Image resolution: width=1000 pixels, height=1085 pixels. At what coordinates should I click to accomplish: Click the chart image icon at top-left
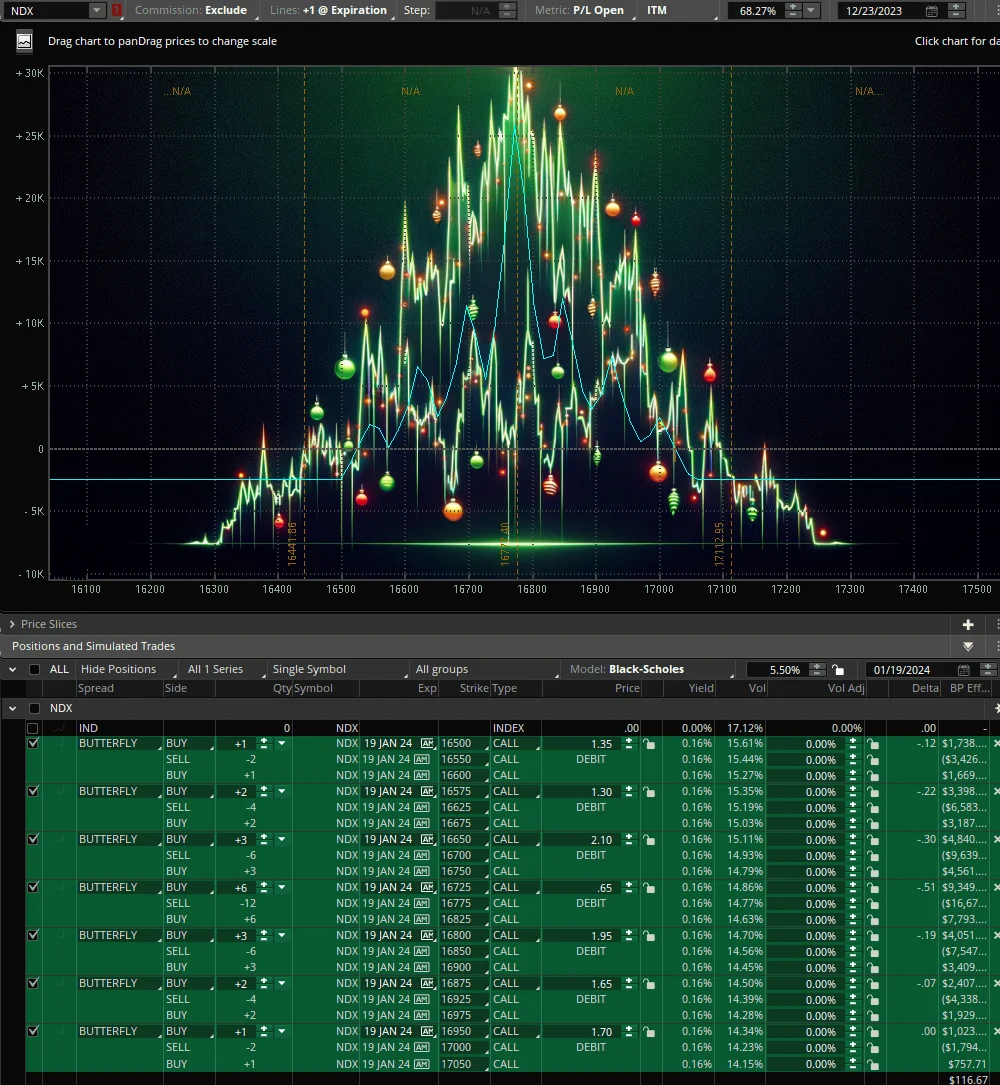pos(24,42)
